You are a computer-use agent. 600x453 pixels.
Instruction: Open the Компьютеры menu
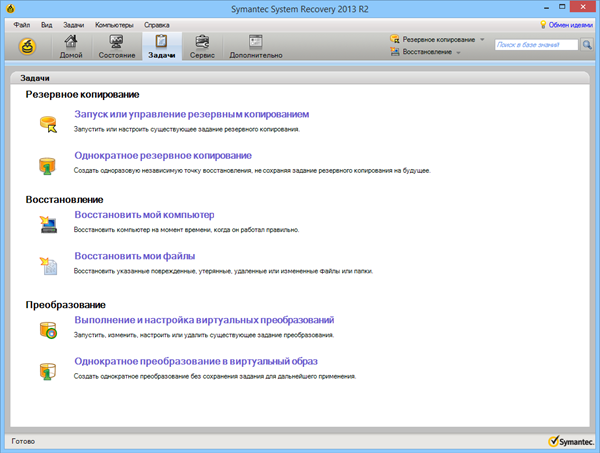[x=114, y=22]
